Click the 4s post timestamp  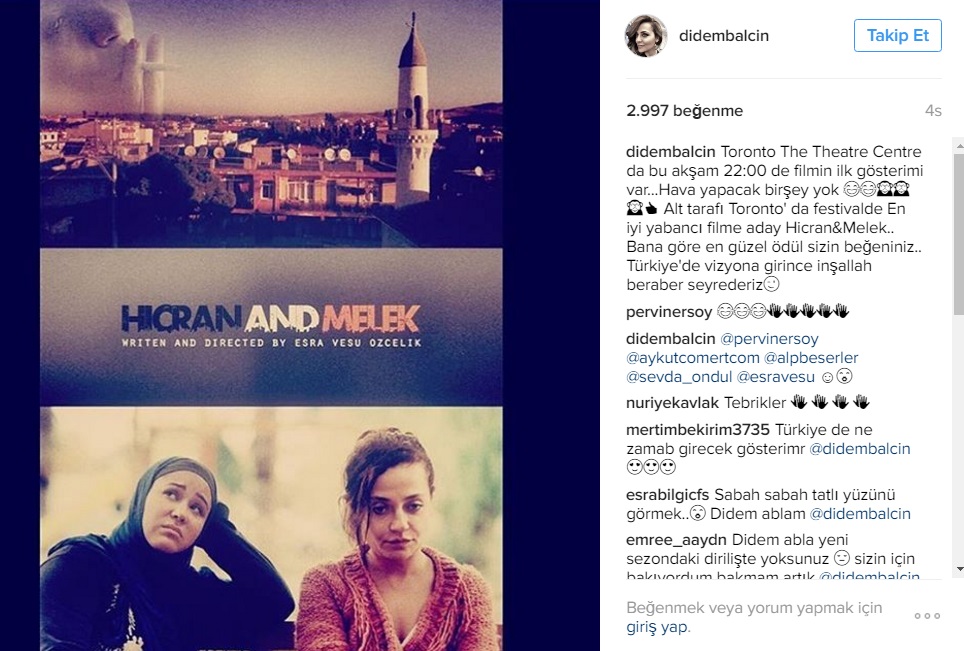[933, 111]
